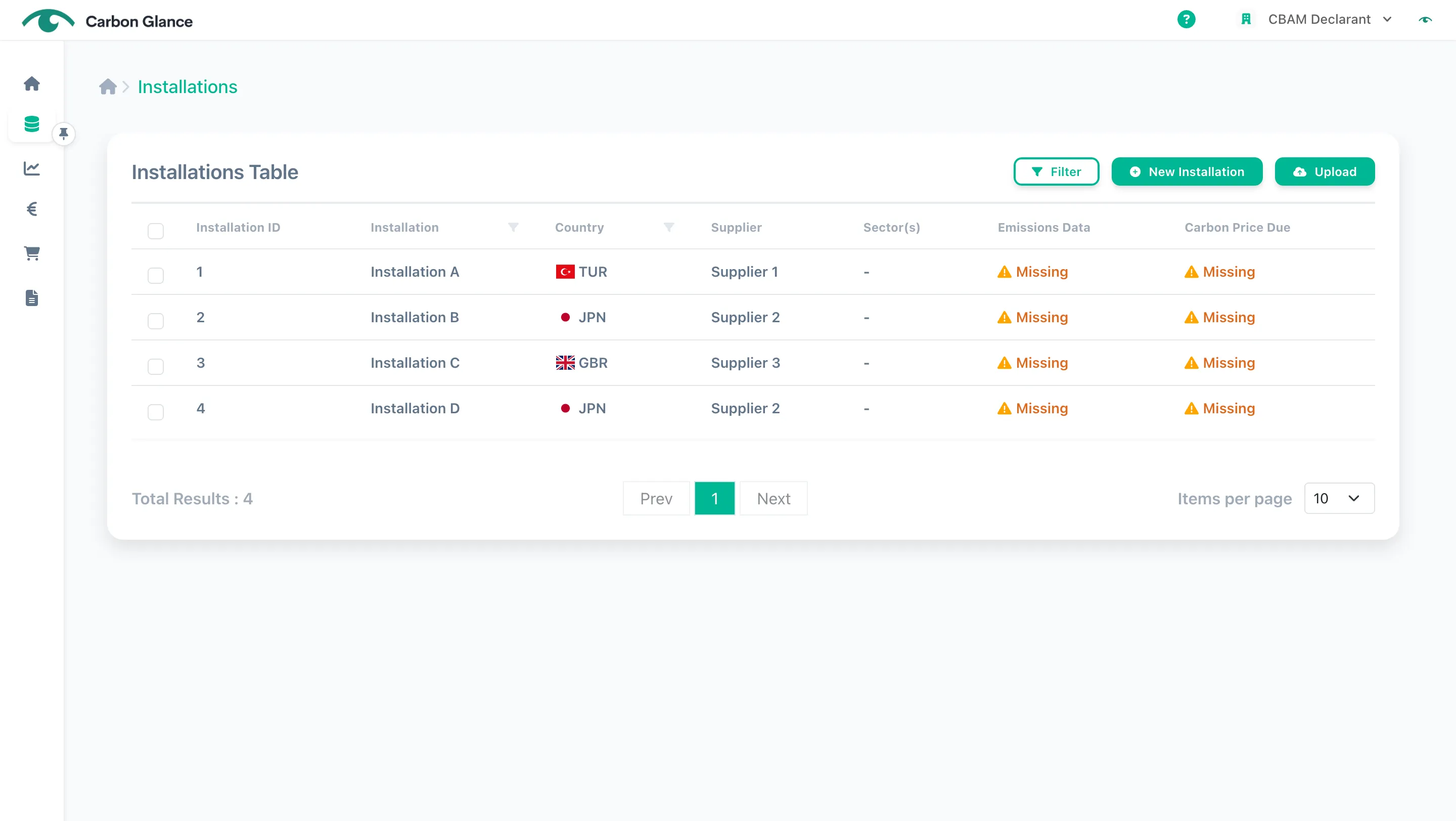1456x821 pixels.
Task: Go to the Prev page
Action: click(656, 498)
